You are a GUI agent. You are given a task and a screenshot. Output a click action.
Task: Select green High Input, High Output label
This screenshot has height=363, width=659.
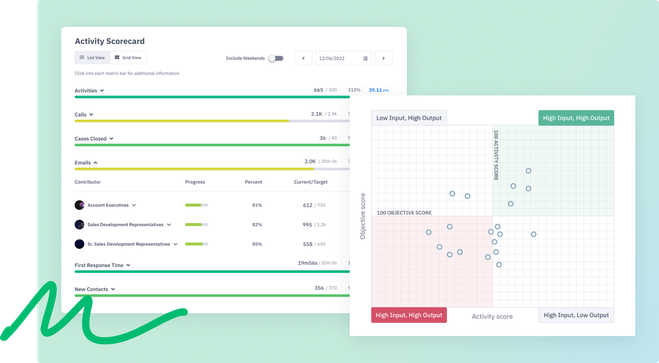click(x=576, y=118)
